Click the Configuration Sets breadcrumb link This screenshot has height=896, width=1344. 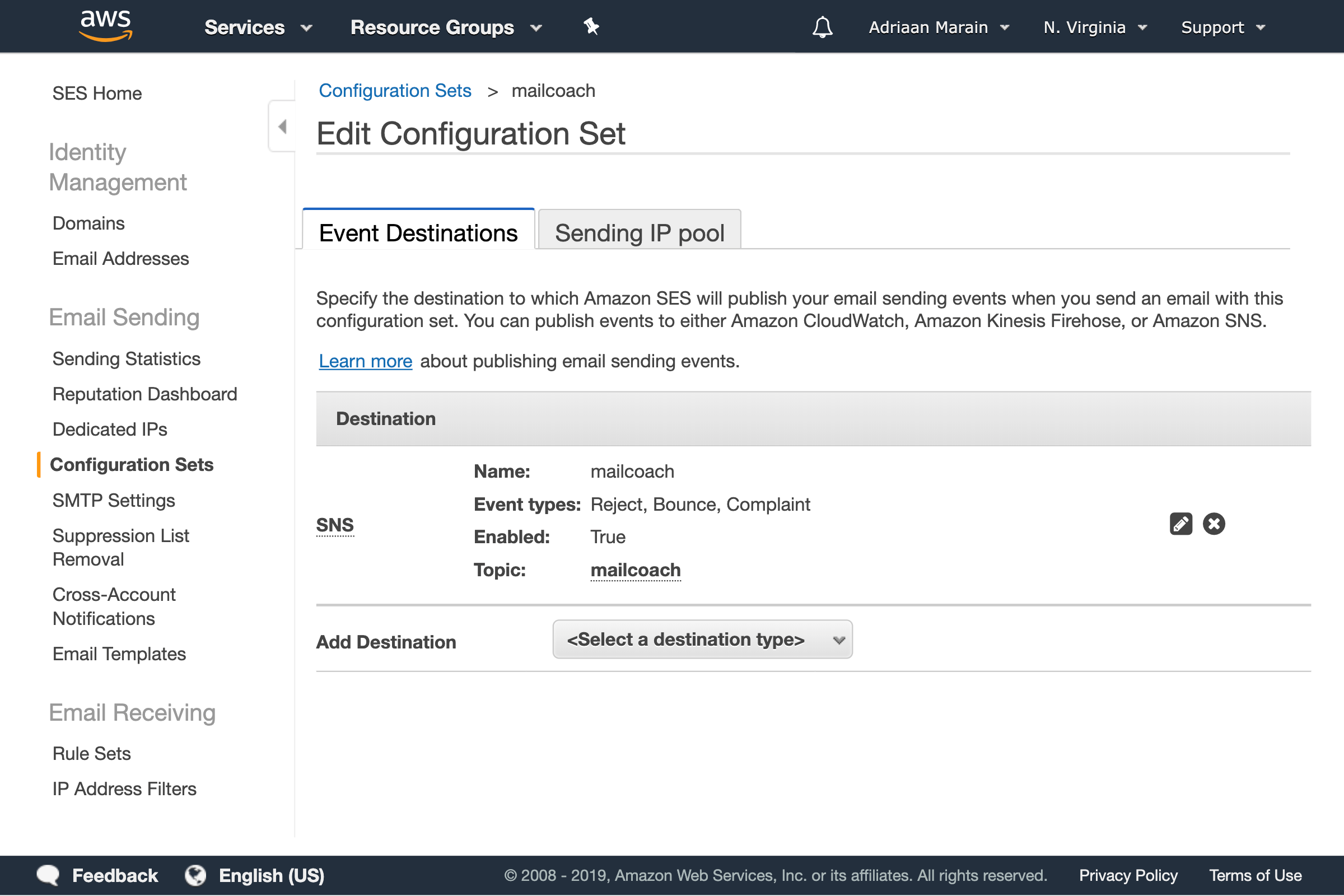pos(395,90)
